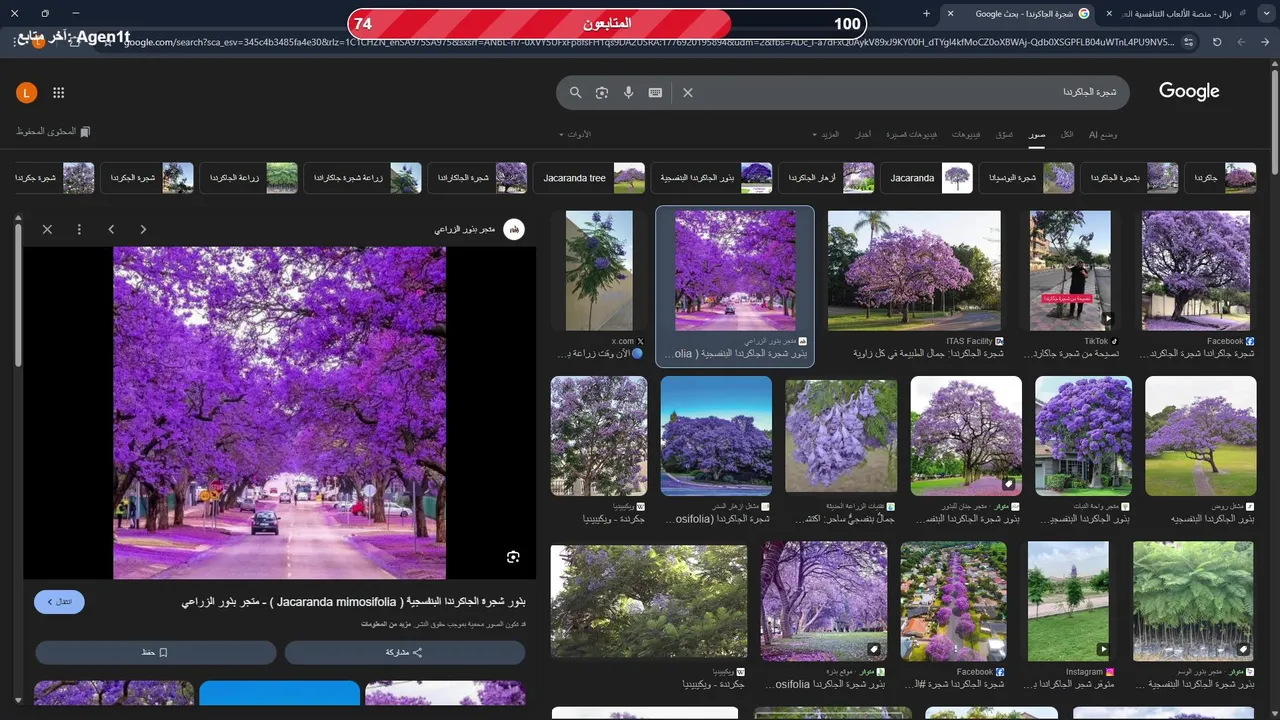Image resolution: width=1280 pixels, height=720 pixels.
Task: Close the image preview panel
Action: 47,229
